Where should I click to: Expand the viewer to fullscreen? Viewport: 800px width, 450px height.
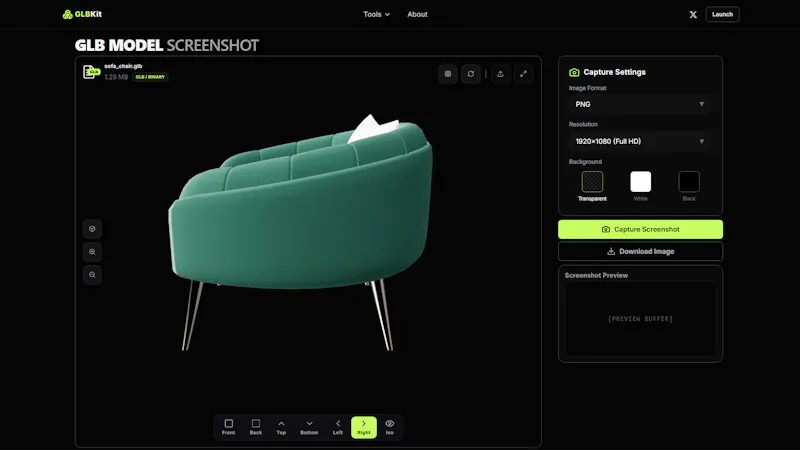(x=523, y=74)
